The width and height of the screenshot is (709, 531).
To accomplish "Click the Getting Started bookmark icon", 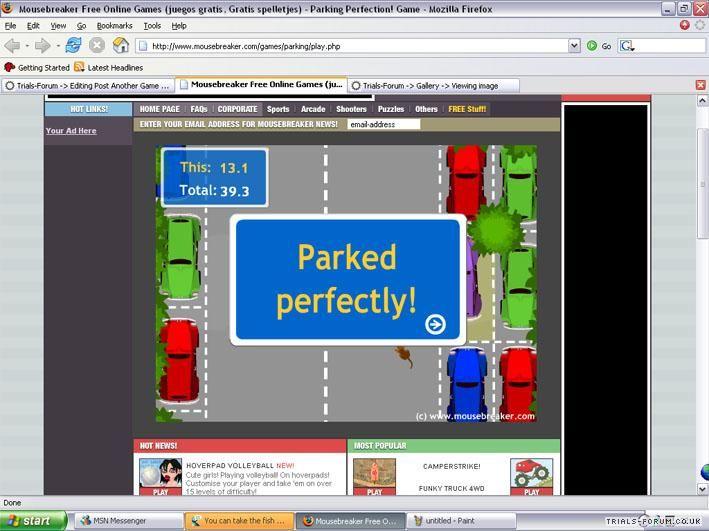I will point(9,67).
